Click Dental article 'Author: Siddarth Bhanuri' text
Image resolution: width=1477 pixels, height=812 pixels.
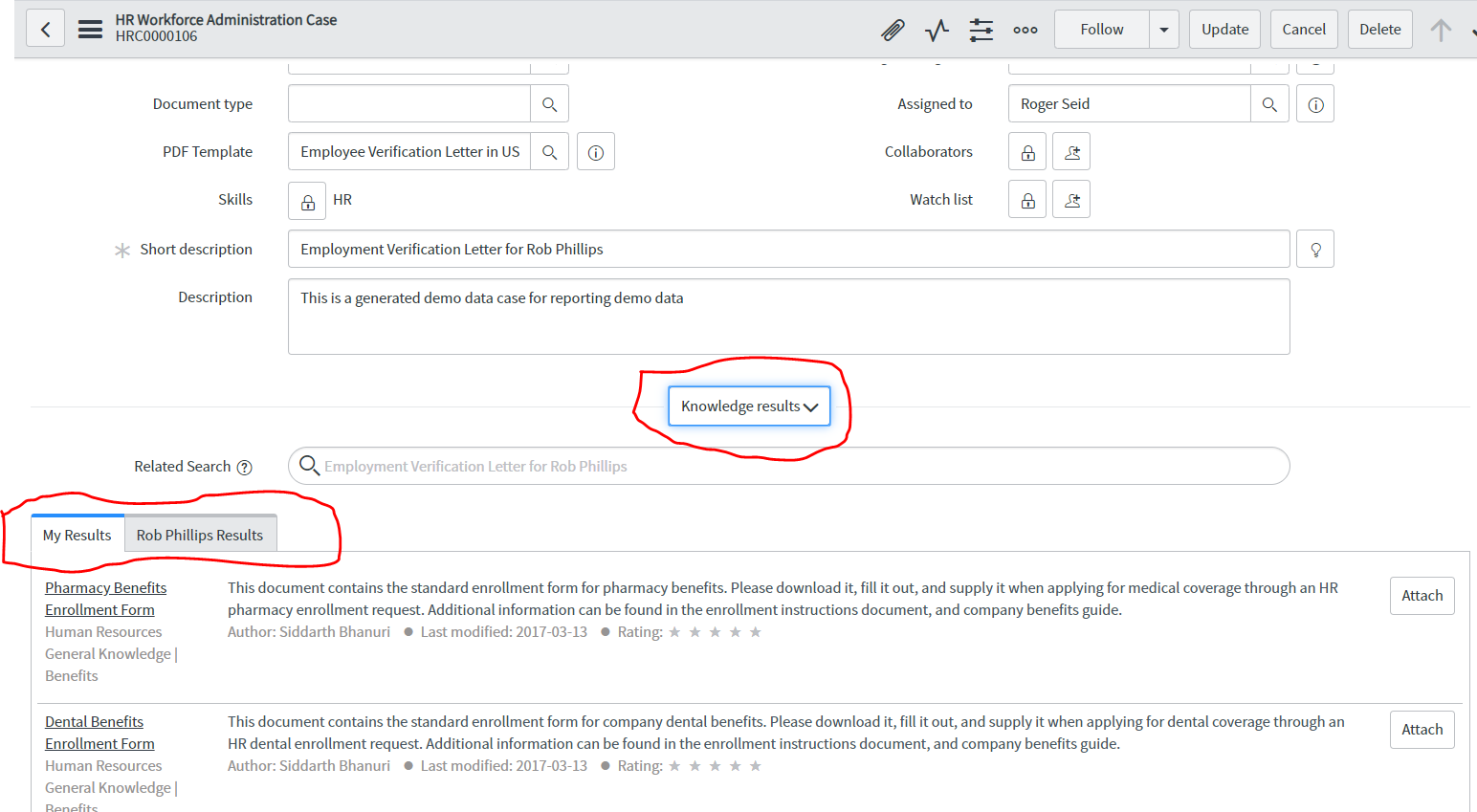309,766
